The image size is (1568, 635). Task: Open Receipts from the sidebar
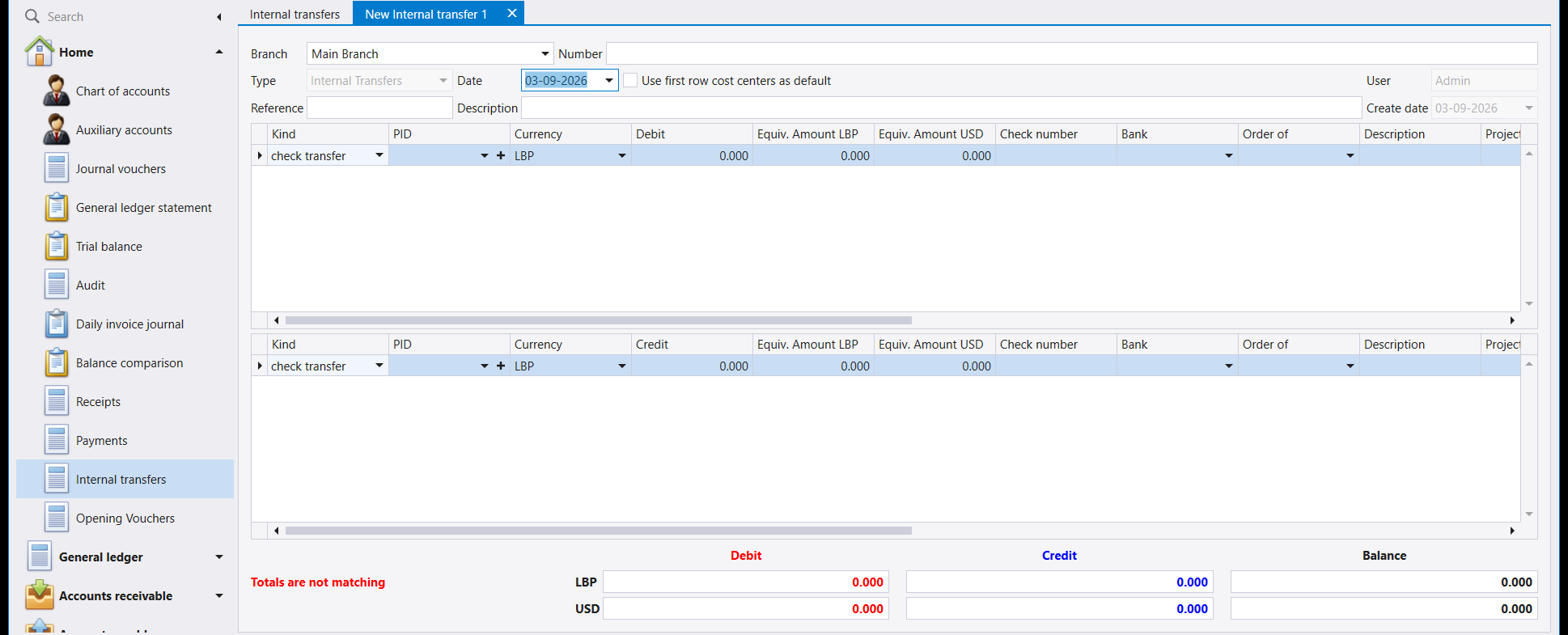coord(98,402)
